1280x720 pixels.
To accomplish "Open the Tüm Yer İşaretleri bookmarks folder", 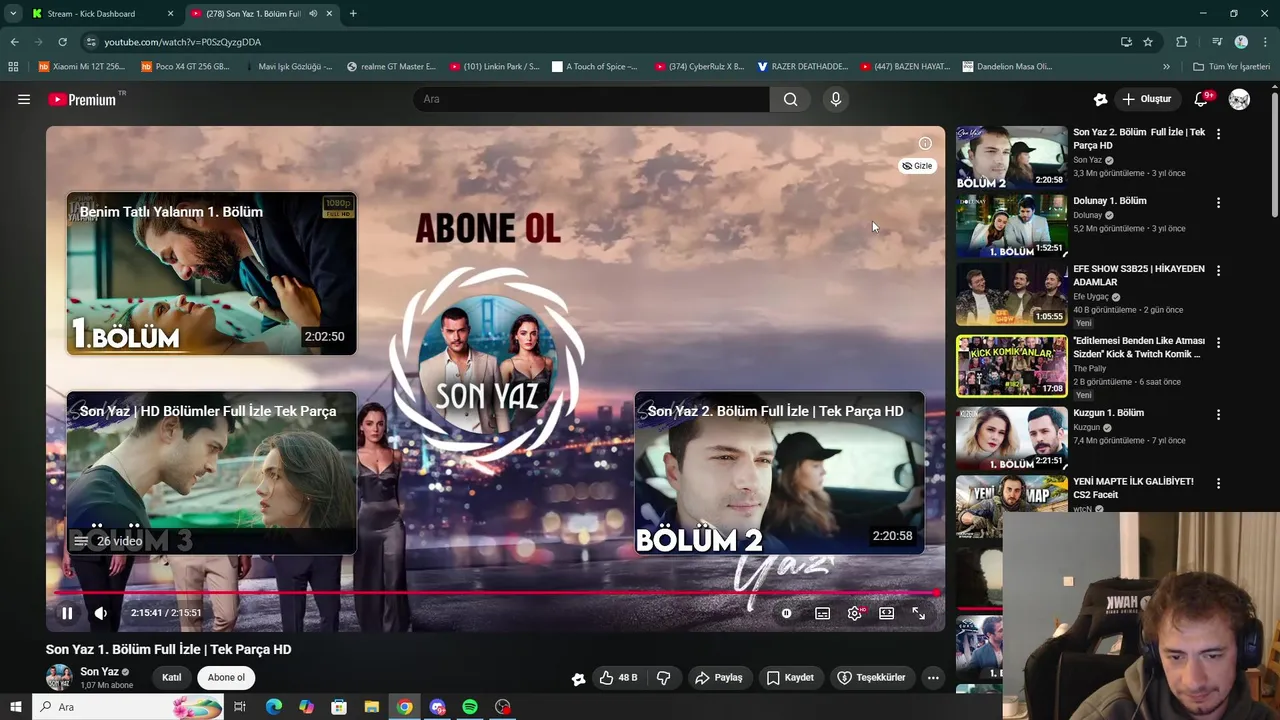I will [1232, 67].
